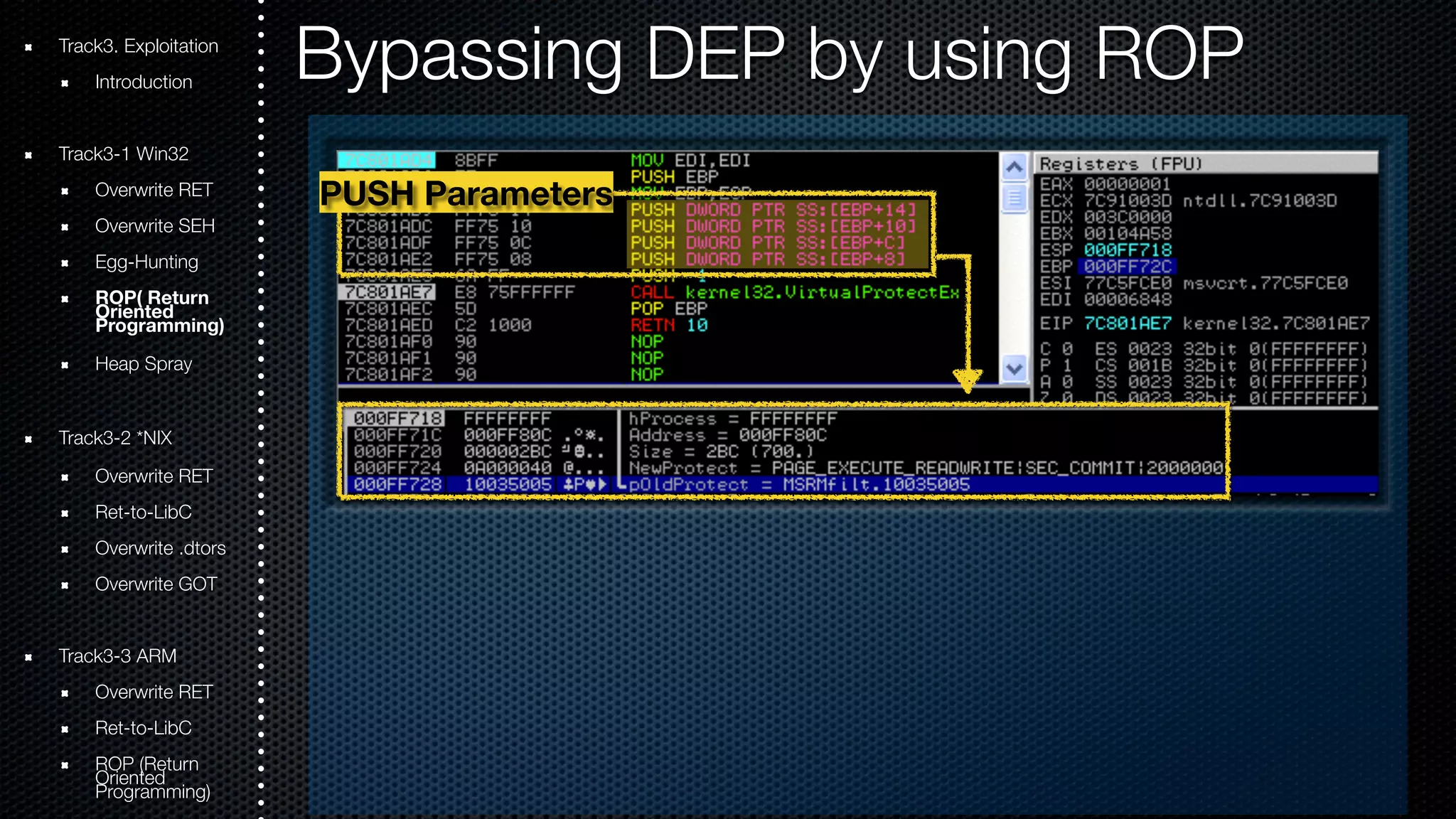Select the PUSH DWORD PTR SS:[EBP+14] instruction
Viewport: 1456px width, 819px height.
click(773, 210)
